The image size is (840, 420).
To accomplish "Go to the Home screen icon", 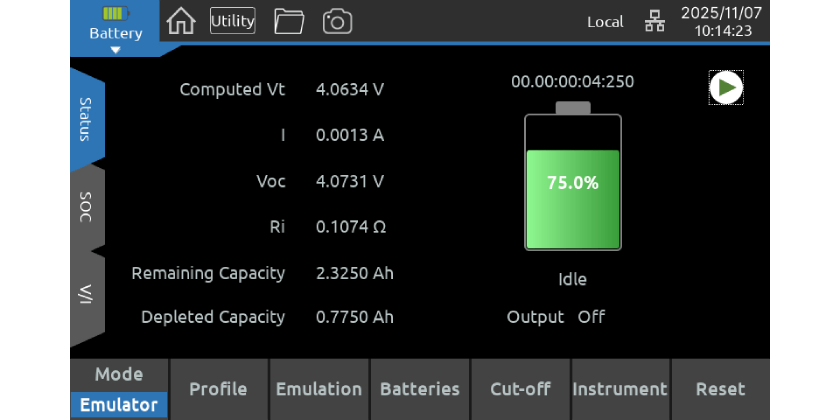I will 181,21.
